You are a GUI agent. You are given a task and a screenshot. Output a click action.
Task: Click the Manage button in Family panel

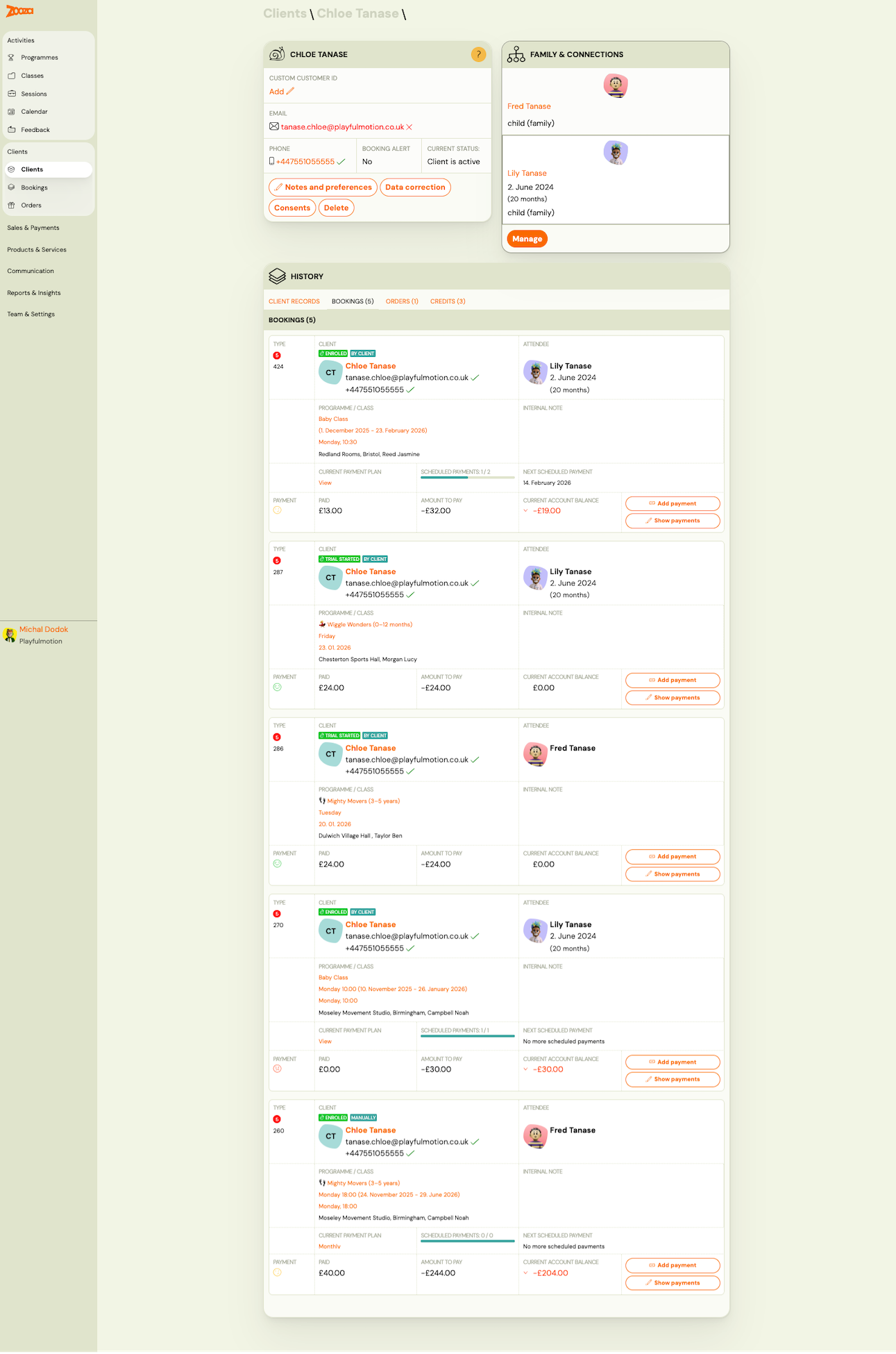coord(527,239)
